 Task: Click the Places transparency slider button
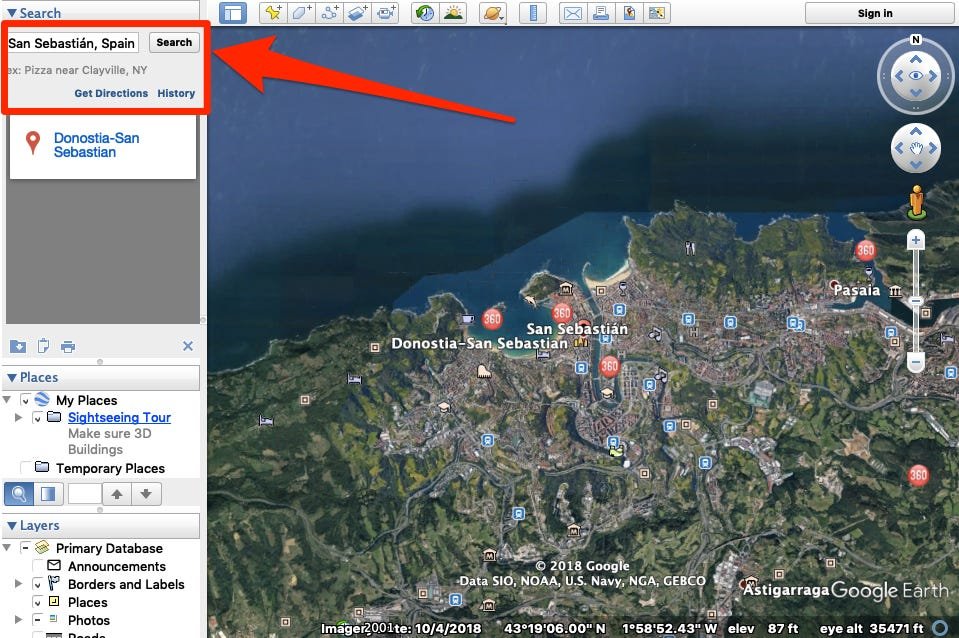[x=48, y=494]
